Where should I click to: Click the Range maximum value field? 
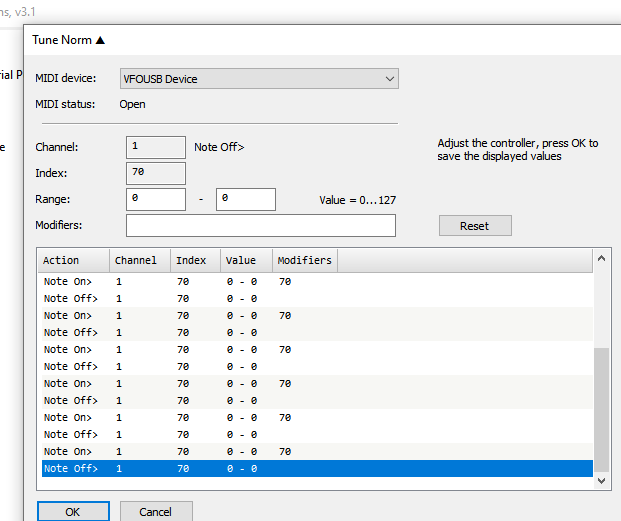coord(245,199)
